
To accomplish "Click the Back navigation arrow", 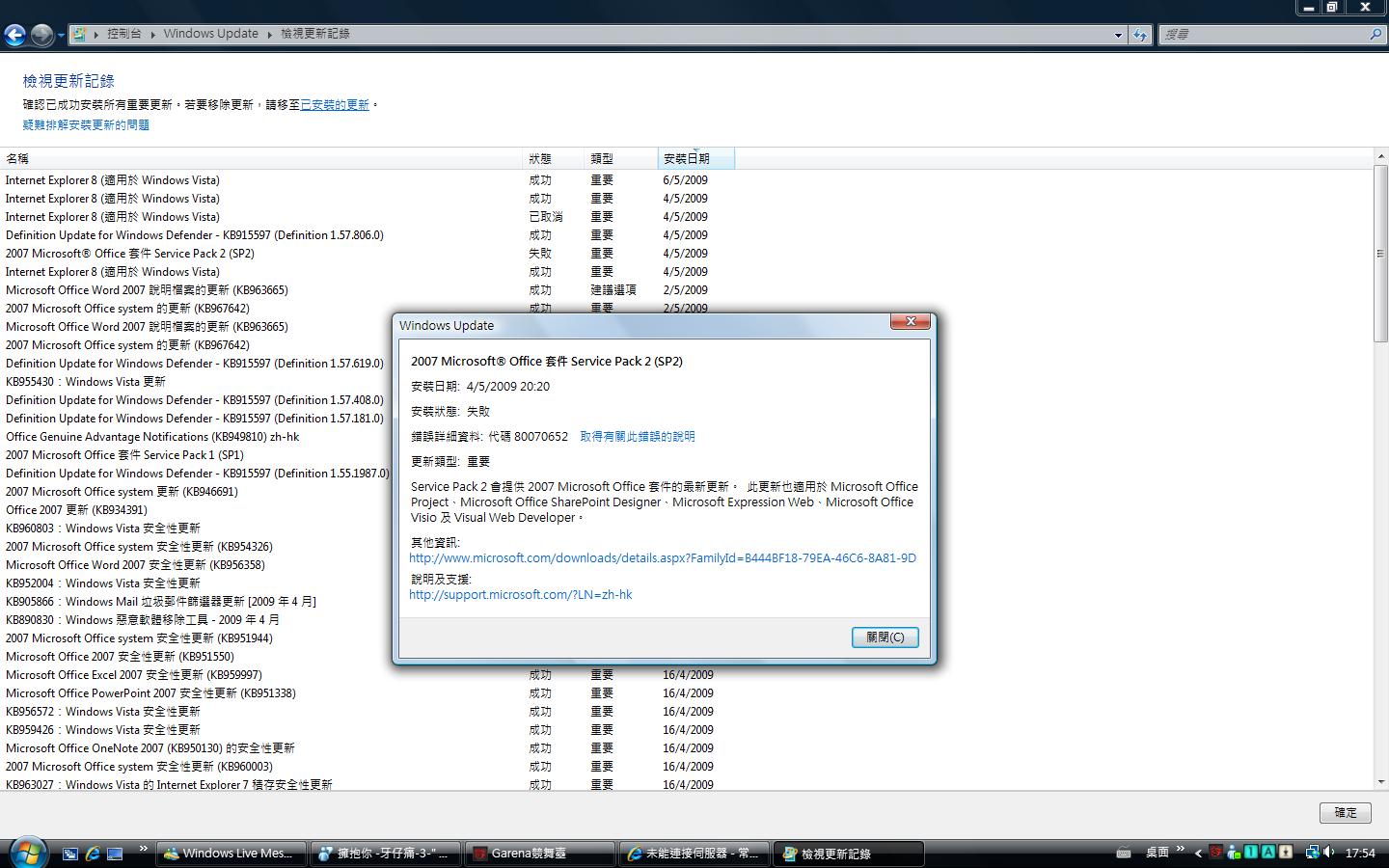I will (x=14, y=36).
